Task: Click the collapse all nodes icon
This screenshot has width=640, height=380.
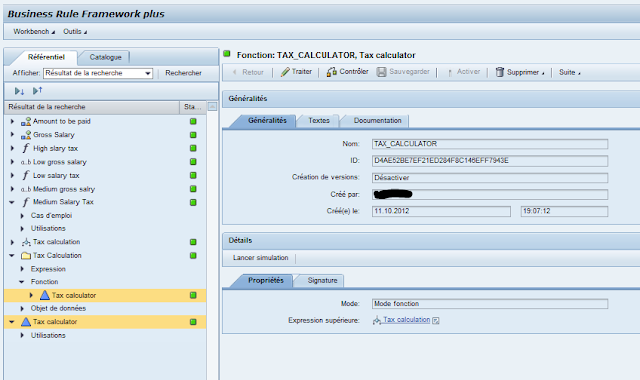Action: 37,91
